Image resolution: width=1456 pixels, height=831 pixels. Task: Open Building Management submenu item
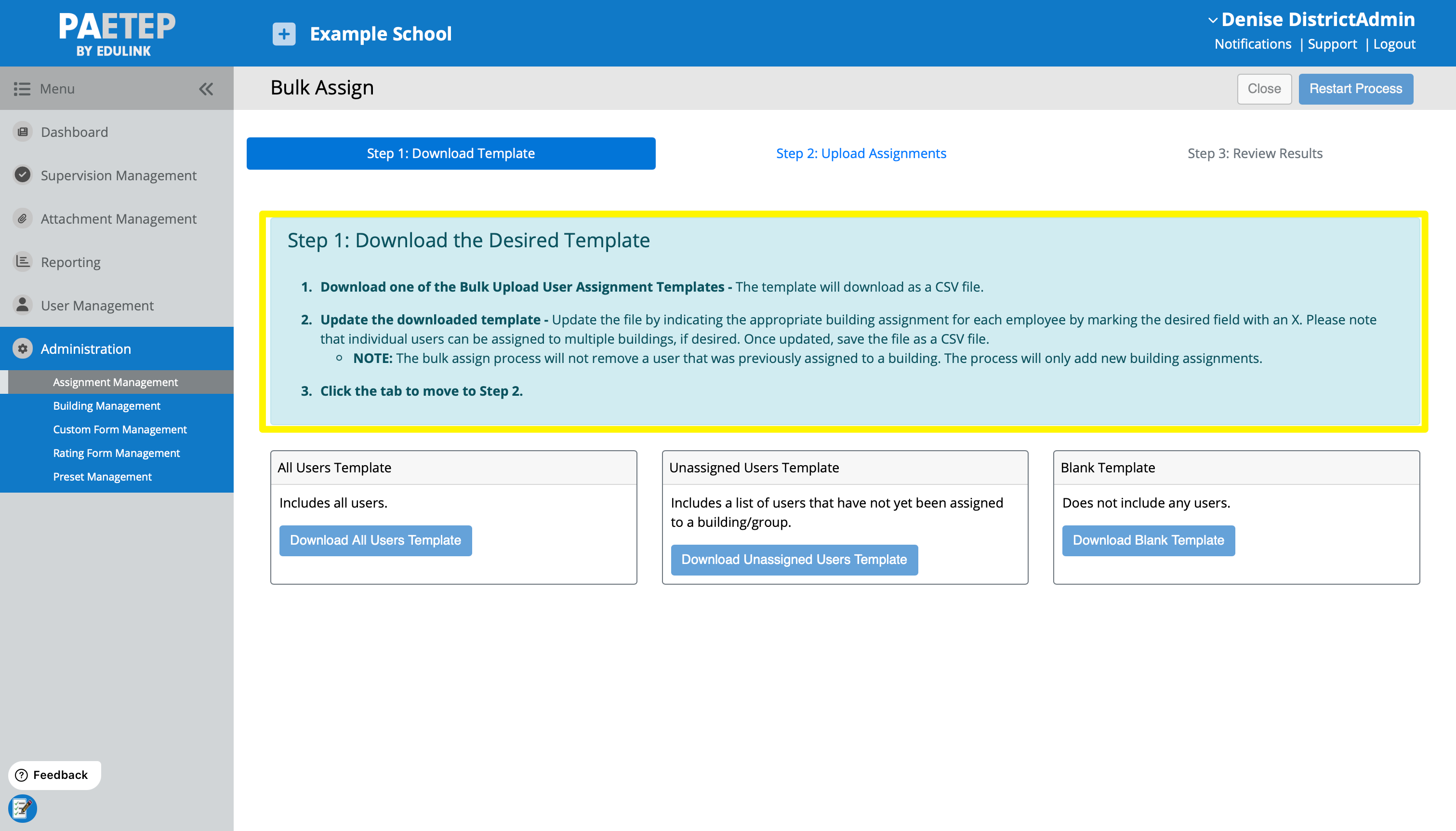click(106, 406)
